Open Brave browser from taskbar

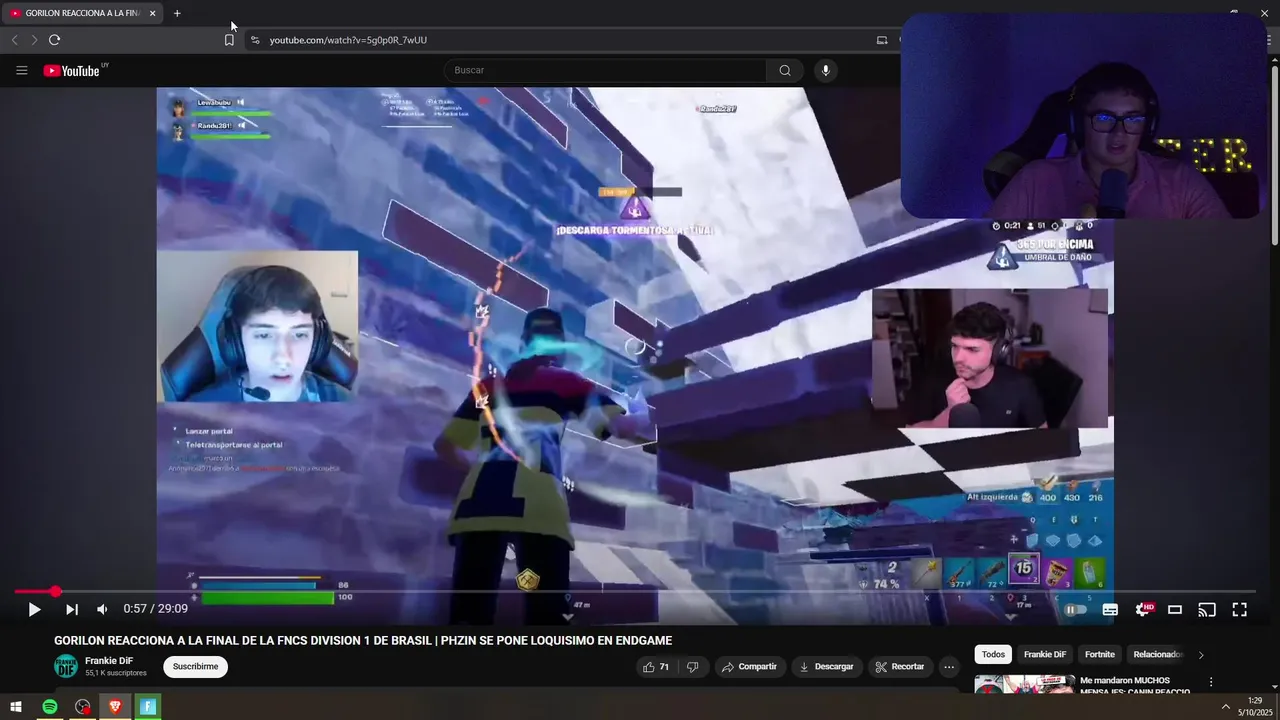click(x=115, y=707)
